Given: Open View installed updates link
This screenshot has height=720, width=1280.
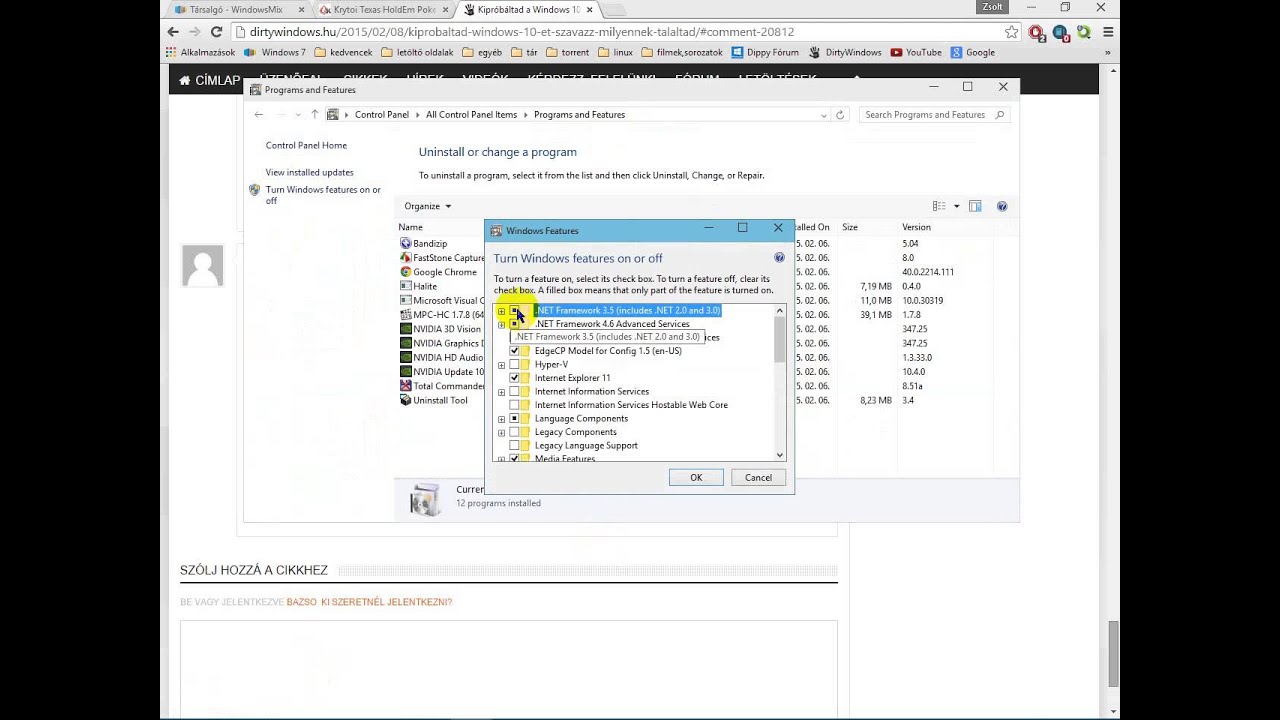Looking at the screenshot, I should [309, 172].
